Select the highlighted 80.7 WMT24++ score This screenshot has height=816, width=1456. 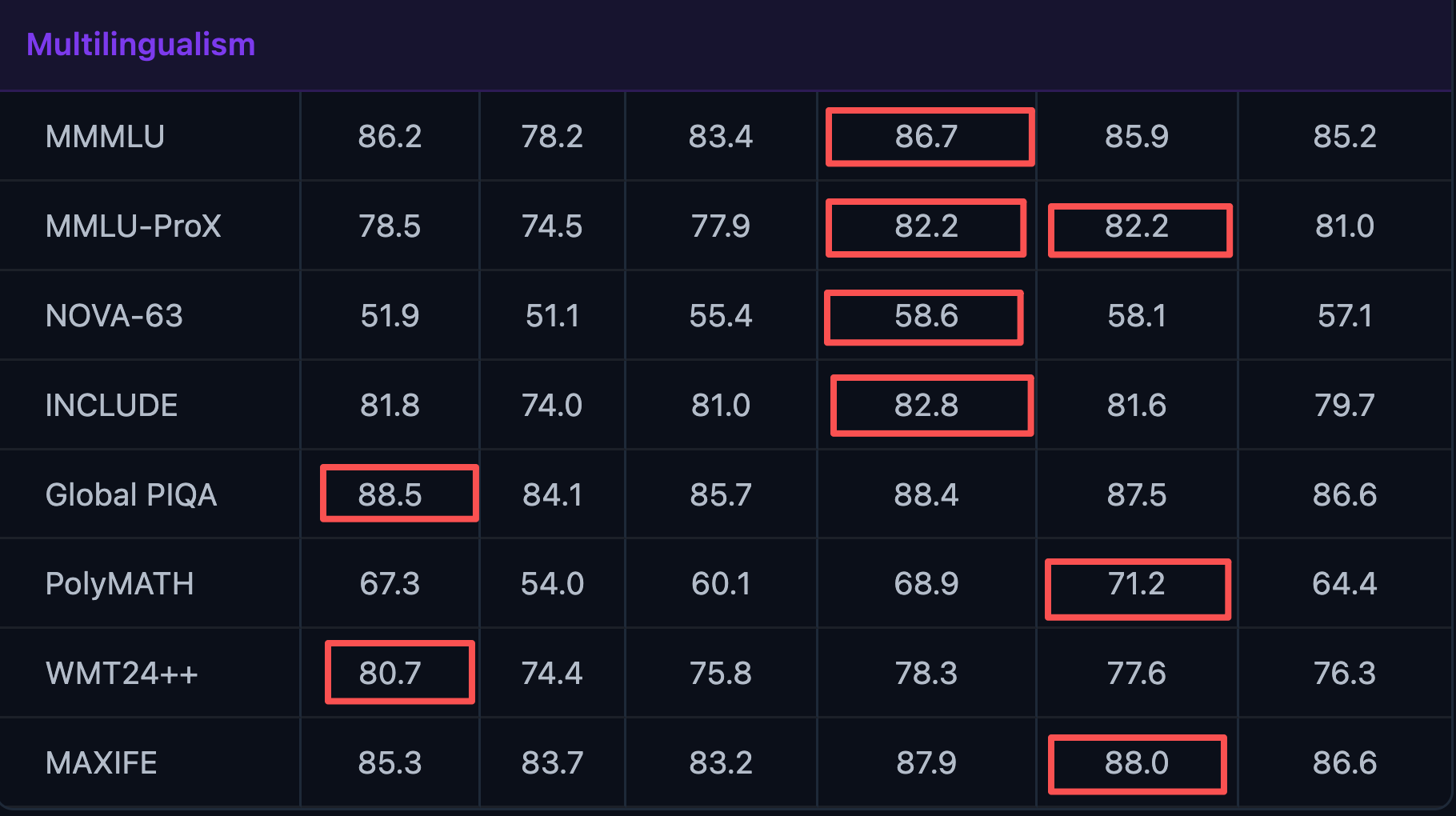(390, 674)
